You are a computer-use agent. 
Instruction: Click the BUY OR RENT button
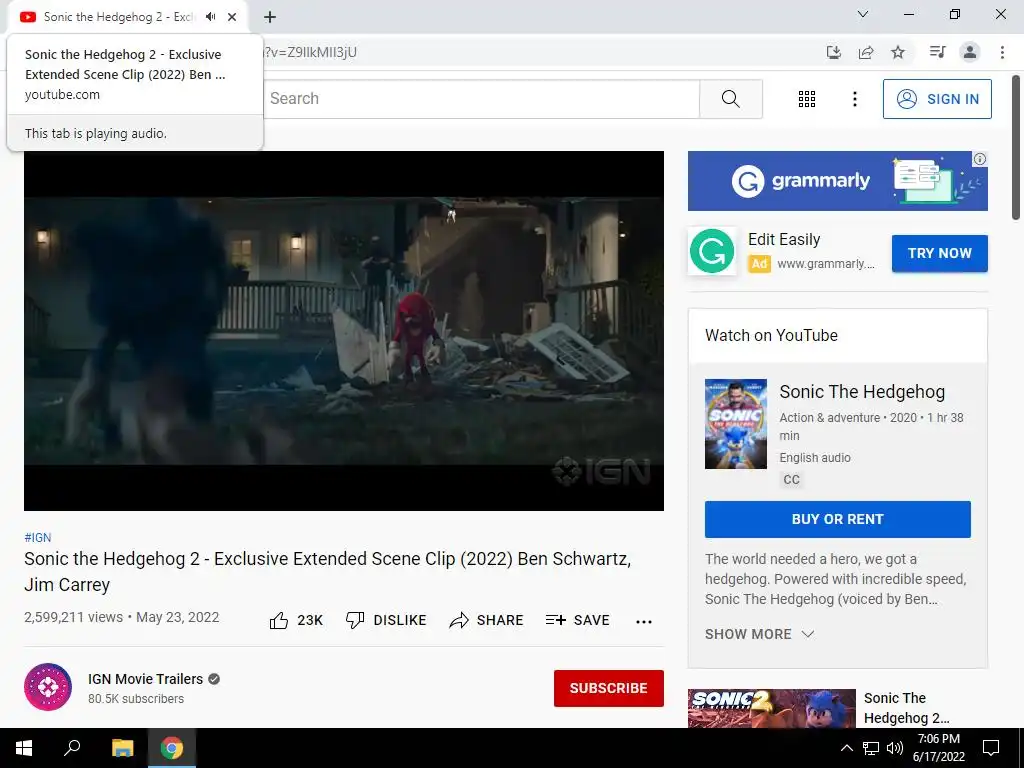pyautogui.click(x=837, y=519)
